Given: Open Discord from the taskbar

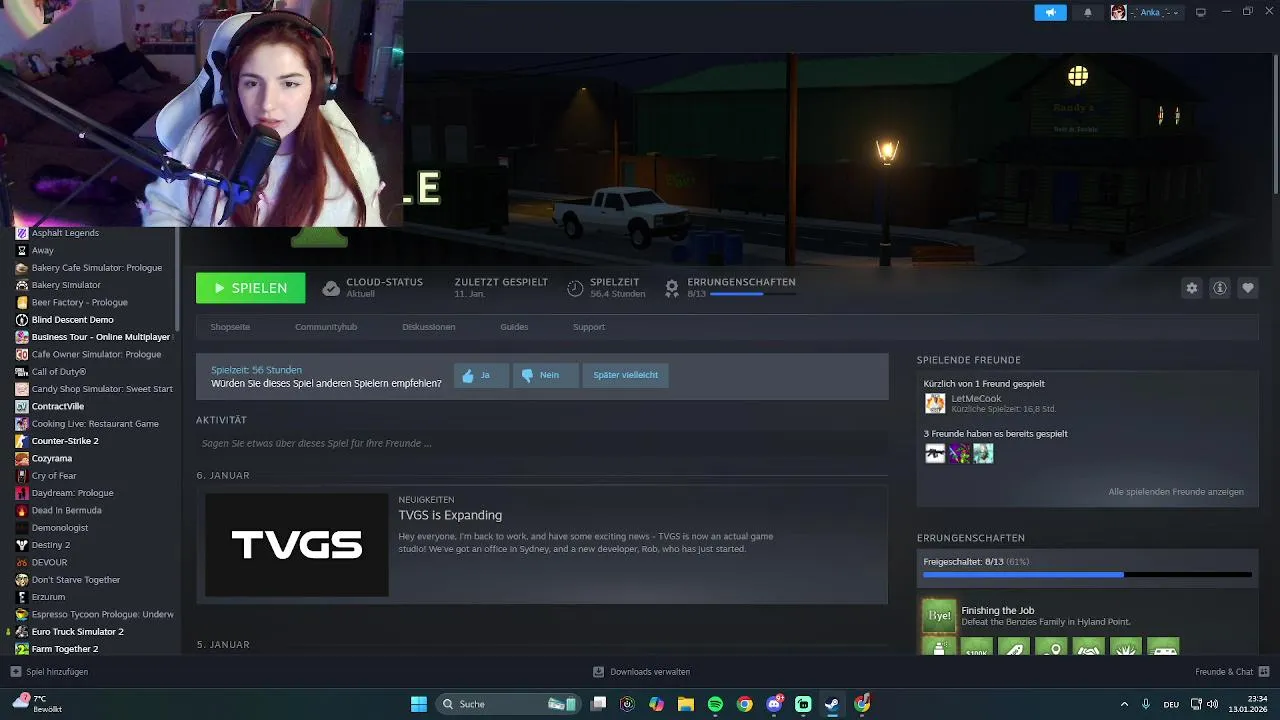Looking at the screenshot, I should [774, 704].
